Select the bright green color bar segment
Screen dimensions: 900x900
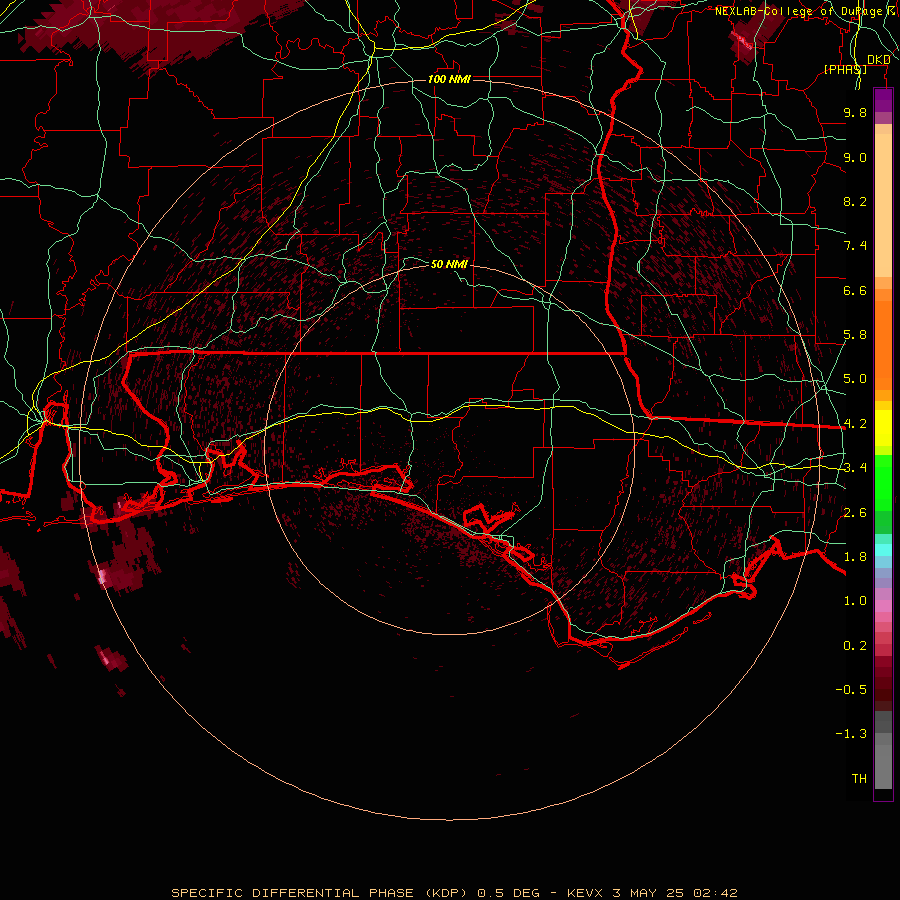[883, 482]
